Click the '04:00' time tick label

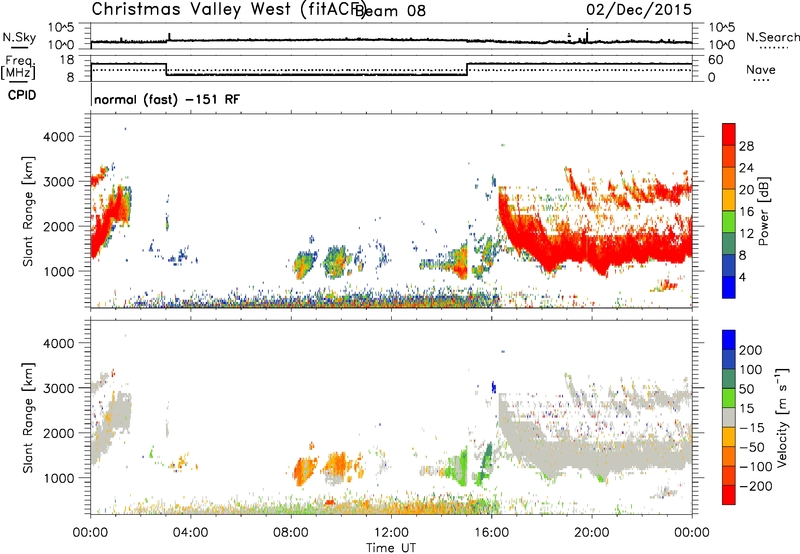(190, 533)
